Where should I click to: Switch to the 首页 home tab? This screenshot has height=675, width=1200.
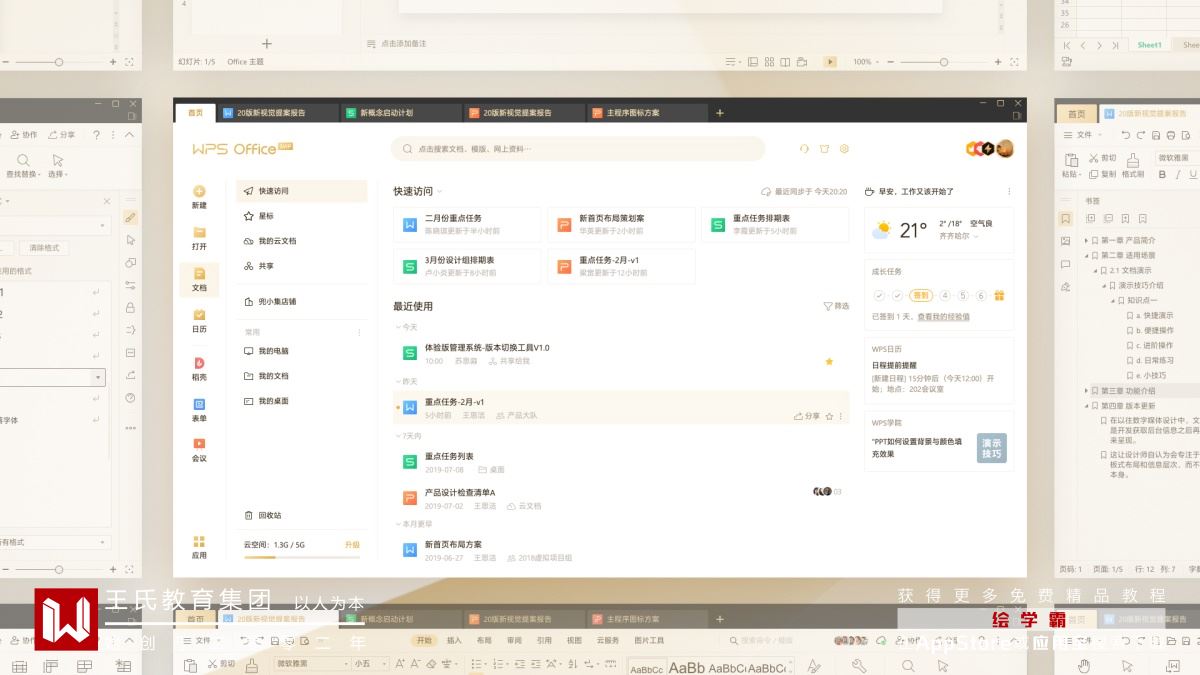click(x=195, y=113)
